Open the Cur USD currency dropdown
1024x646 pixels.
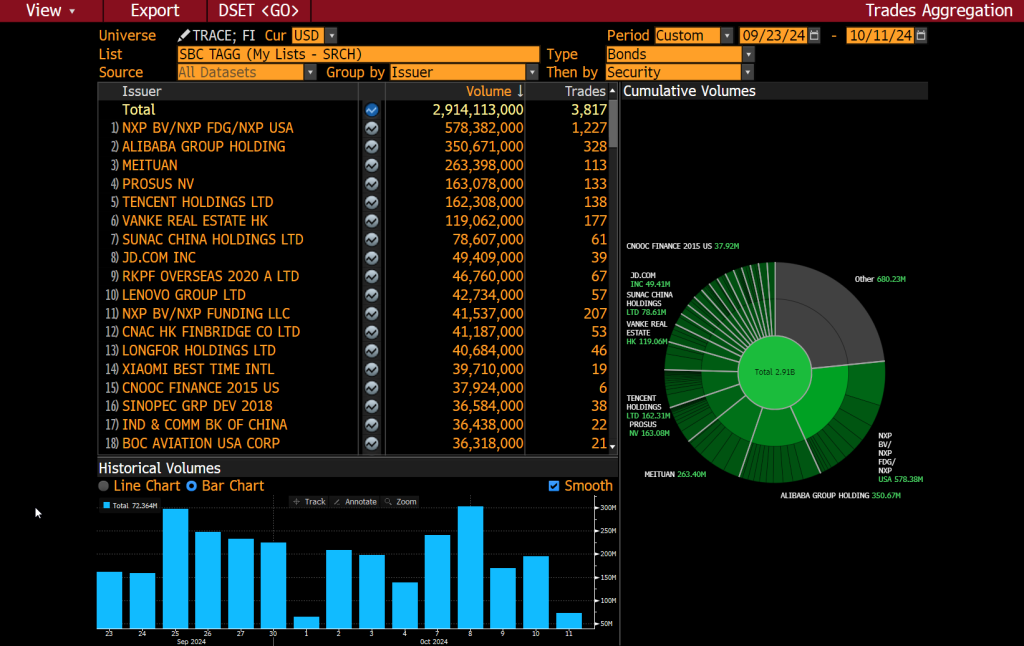pyautogui.click(x=332, y=35)
